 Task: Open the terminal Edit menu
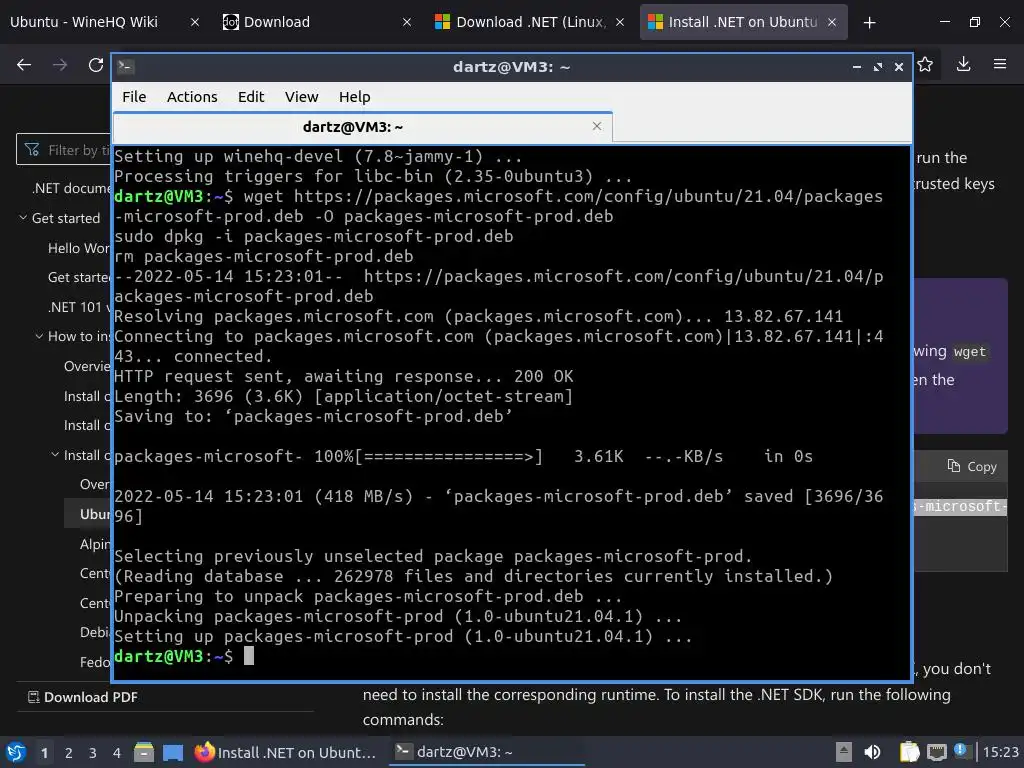point(251,97)
